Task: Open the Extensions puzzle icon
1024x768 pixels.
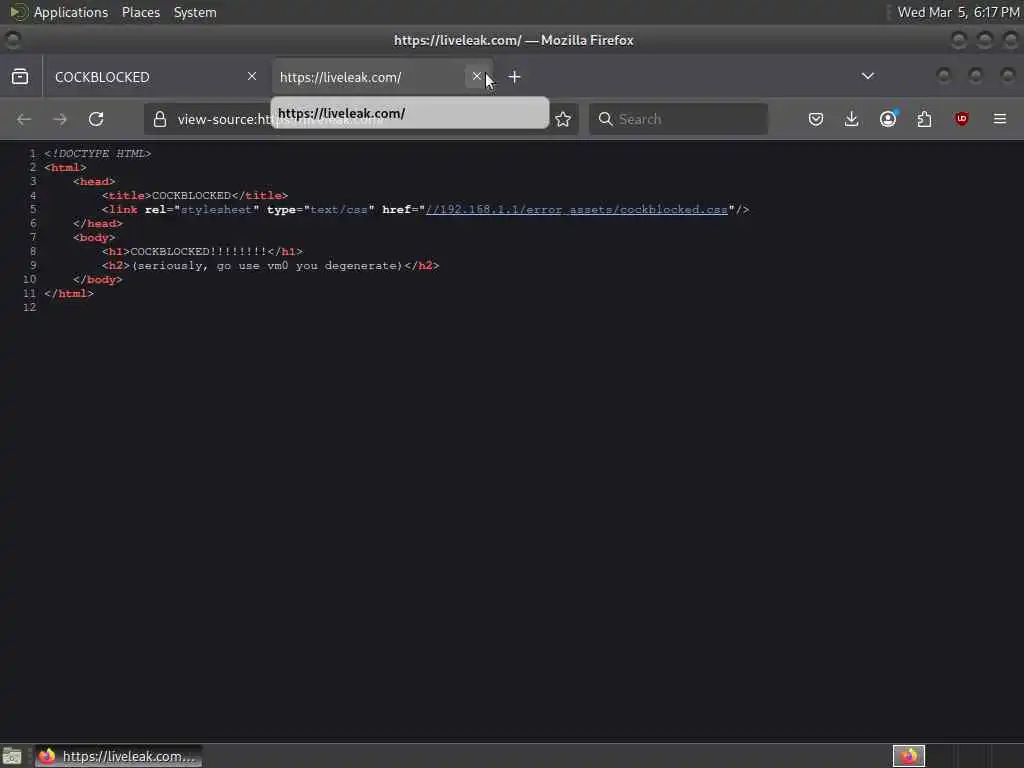Action: click(x=924, y=120)
